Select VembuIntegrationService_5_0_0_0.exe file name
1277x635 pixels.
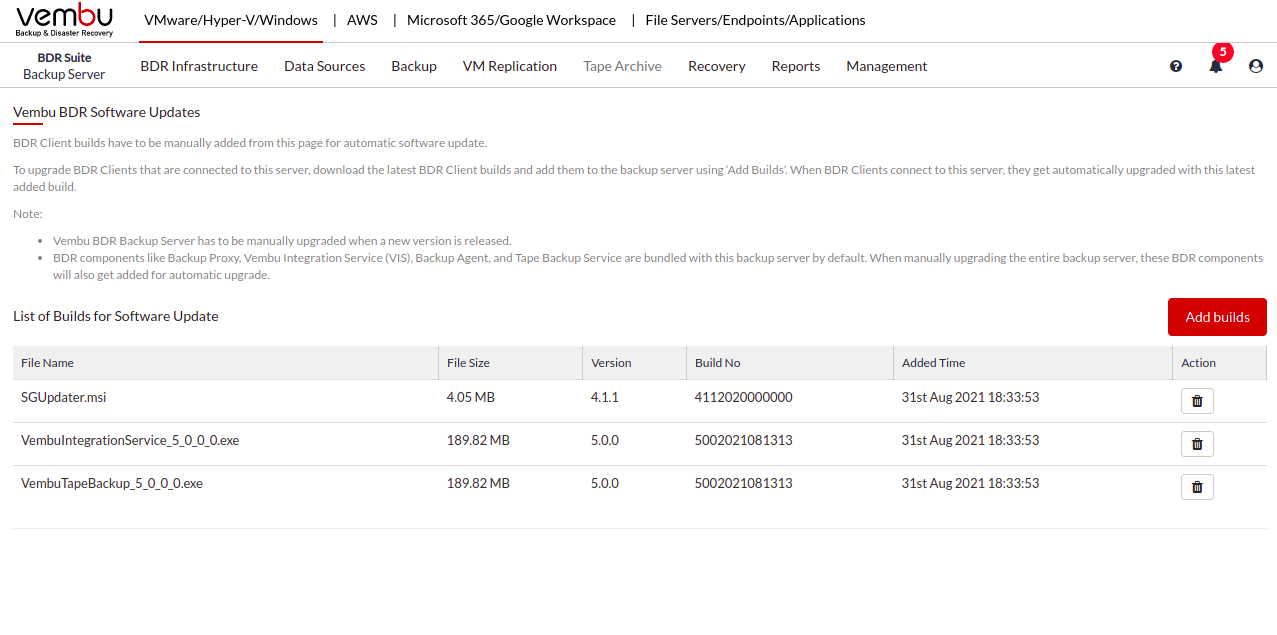(130, 440)
